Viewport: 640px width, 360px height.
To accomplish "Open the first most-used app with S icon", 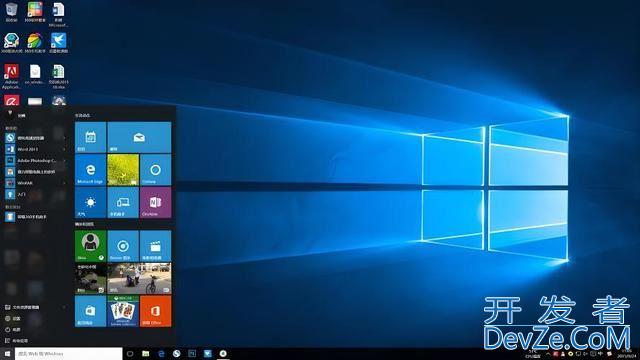I will [x=35, y=138].
